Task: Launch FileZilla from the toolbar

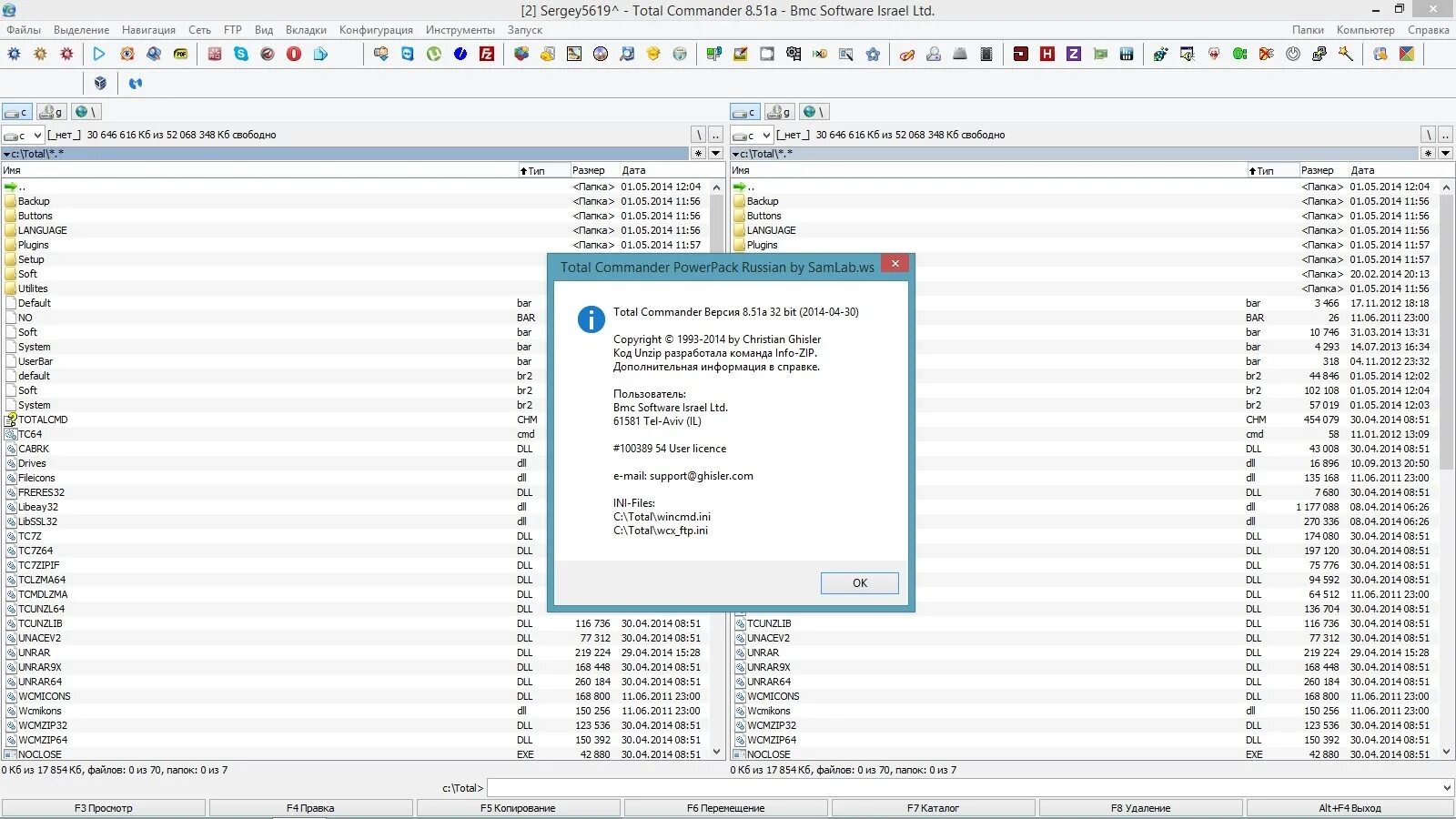Action: [x=487, y=55]
